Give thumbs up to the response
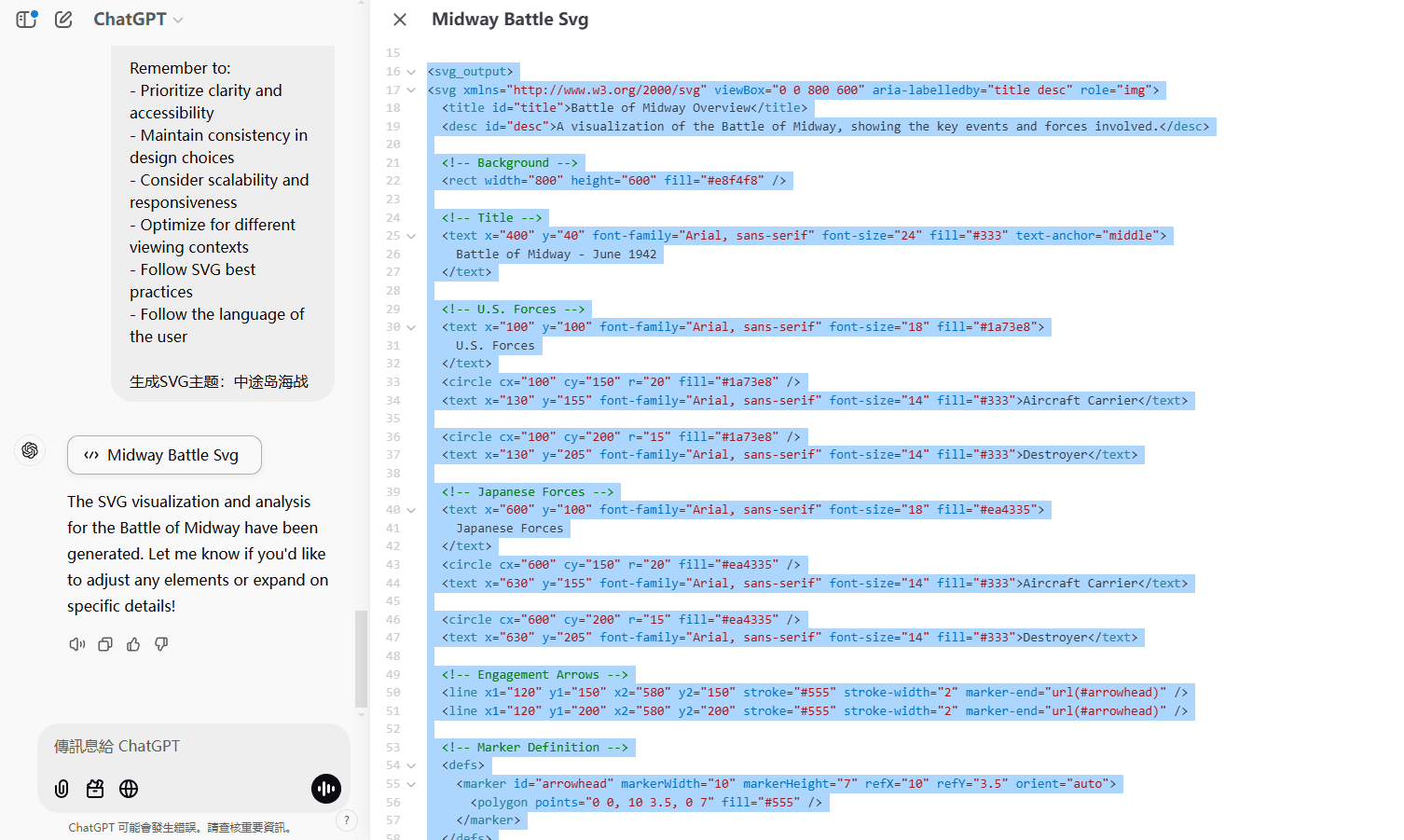Viewport: 1404px width, 840px height. (x=133, y=644)
